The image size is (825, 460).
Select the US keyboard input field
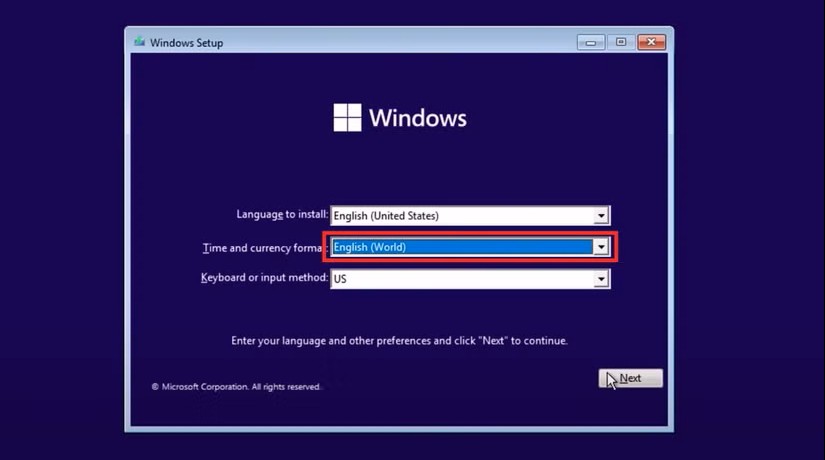pos(470,279)
